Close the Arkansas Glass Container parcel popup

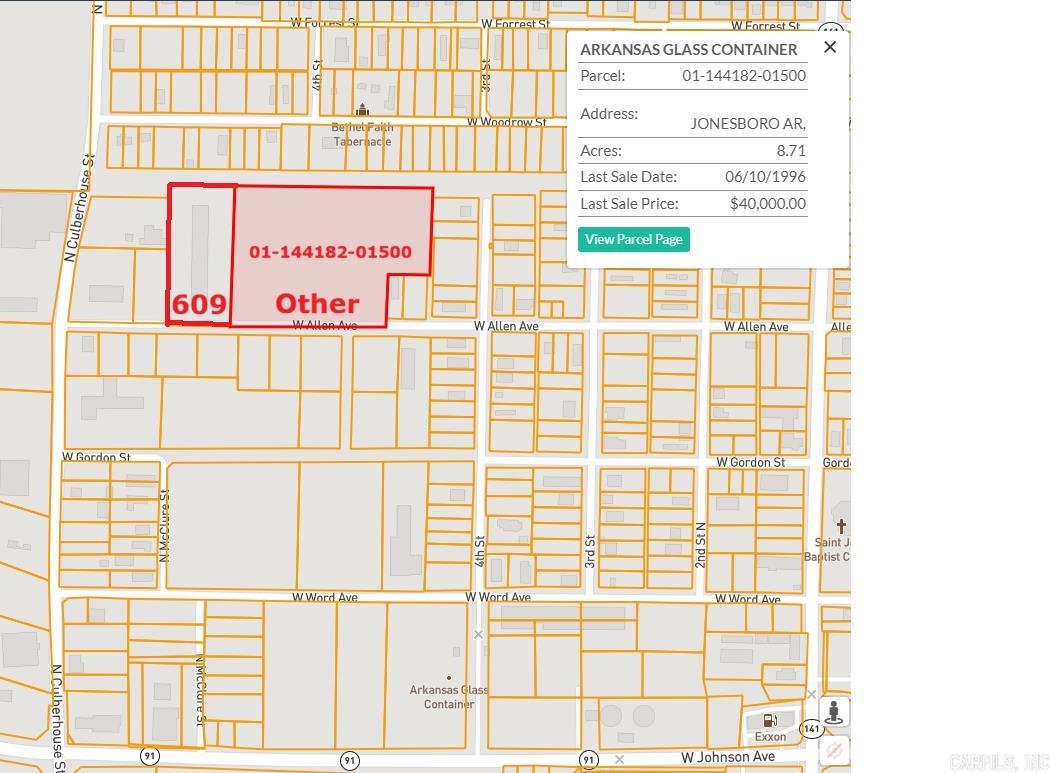(830, 47)
